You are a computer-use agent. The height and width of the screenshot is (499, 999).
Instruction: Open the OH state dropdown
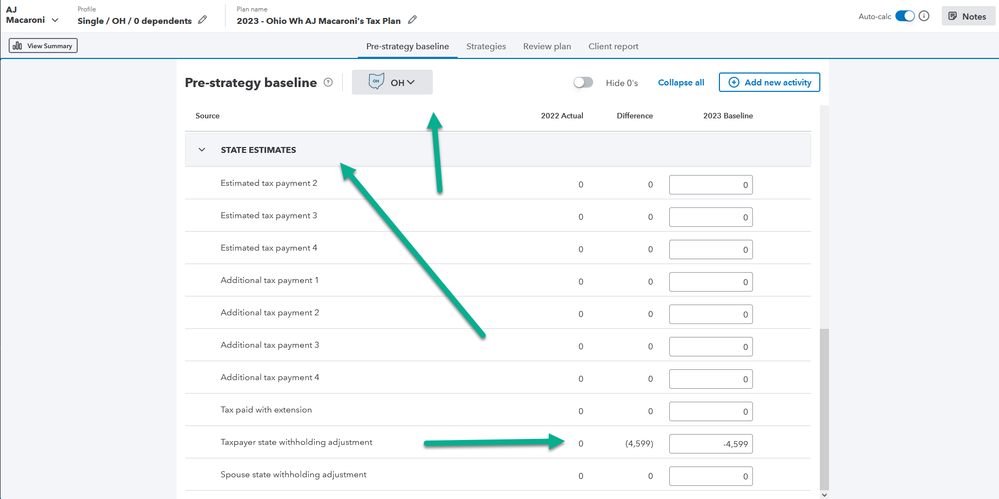403,83
